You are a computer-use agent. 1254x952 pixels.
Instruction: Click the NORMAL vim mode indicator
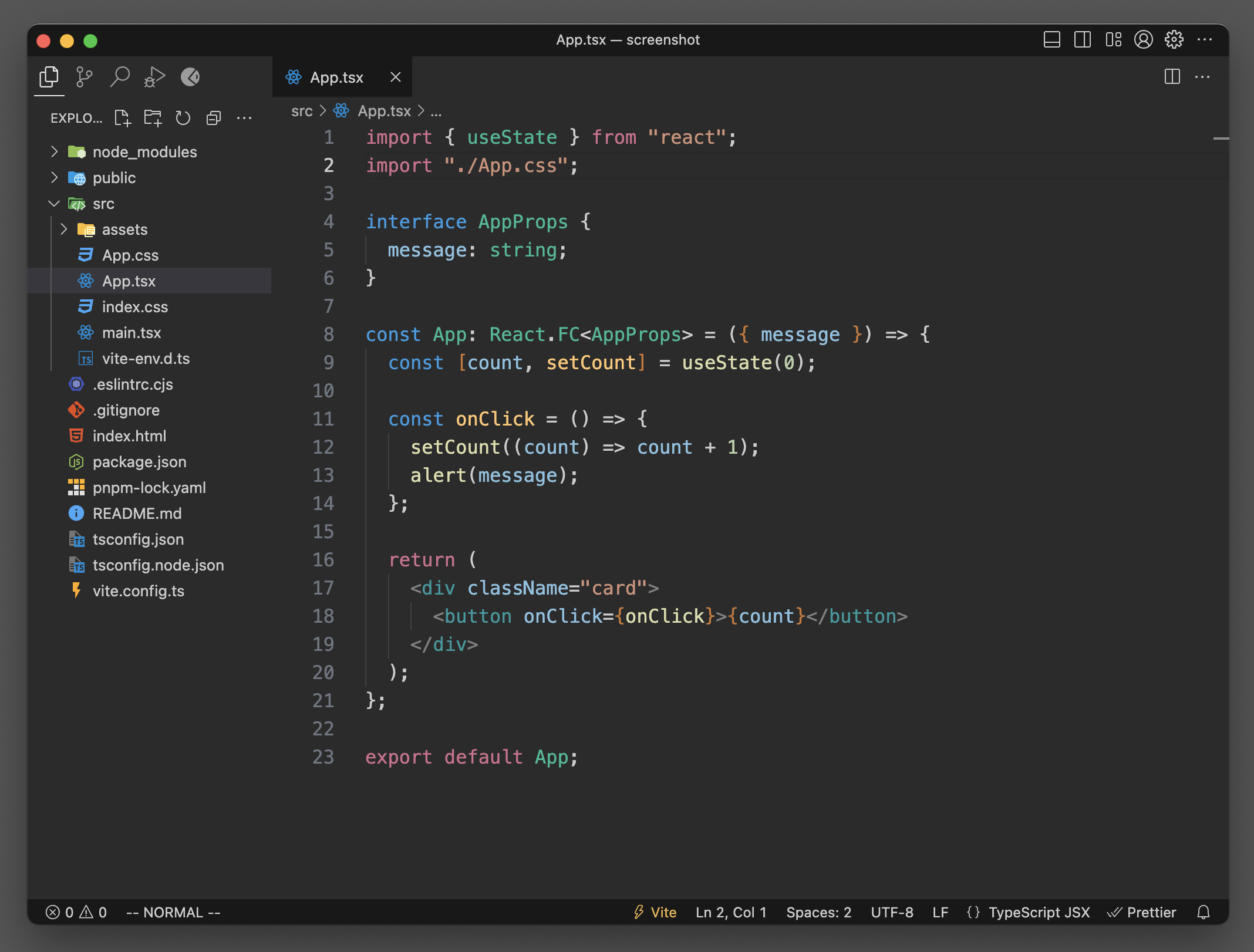[x=173, y=913]
